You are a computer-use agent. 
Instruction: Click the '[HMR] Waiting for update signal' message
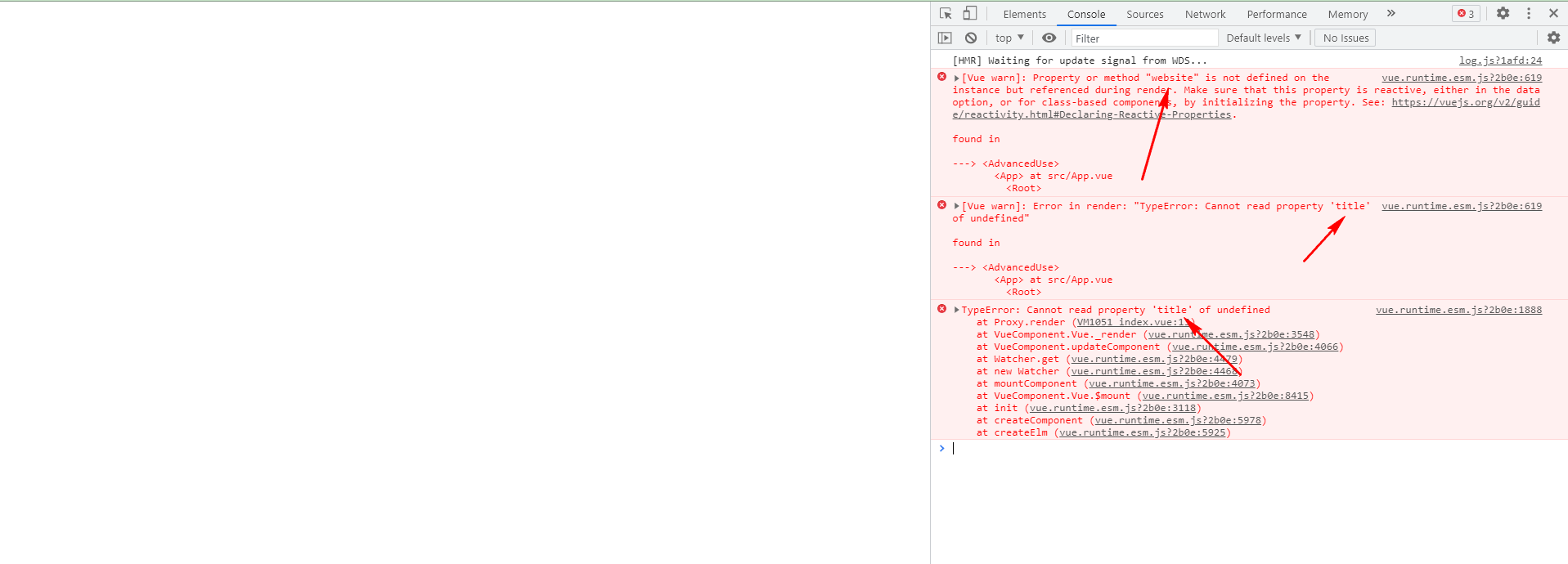[1080, 60]
